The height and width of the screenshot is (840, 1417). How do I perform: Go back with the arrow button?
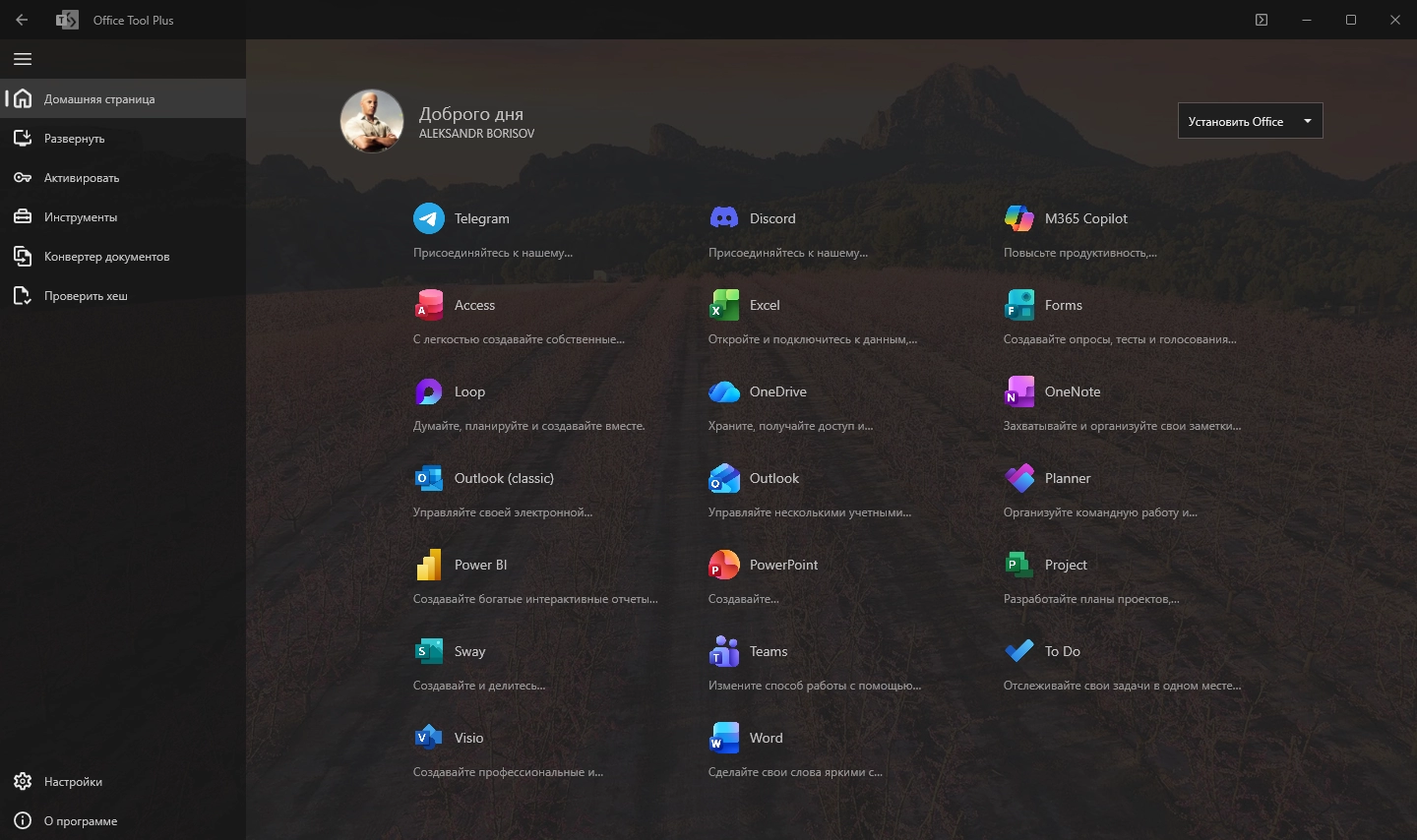(22, 20)
